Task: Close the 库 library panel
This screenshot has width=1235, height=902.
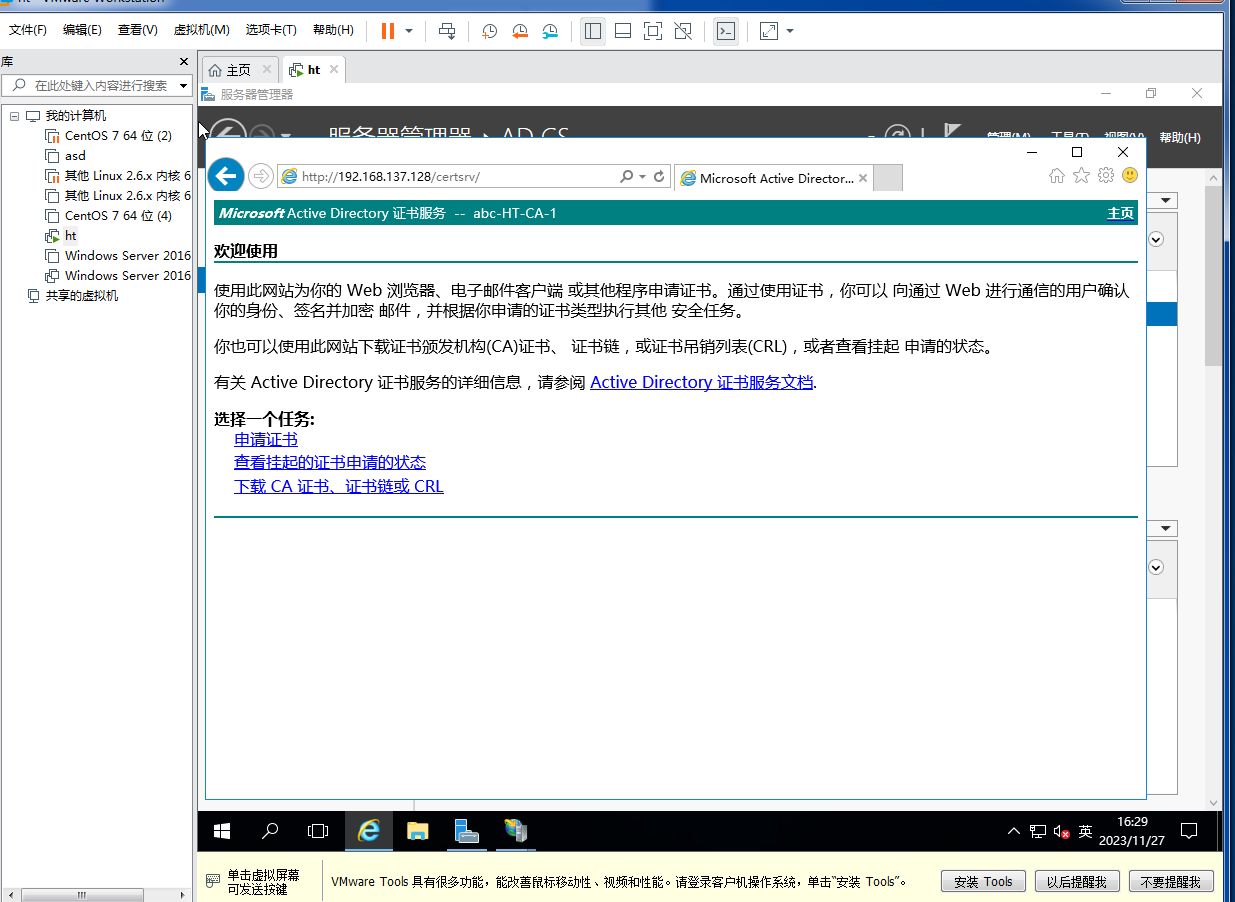Action: tap(184, 62)
